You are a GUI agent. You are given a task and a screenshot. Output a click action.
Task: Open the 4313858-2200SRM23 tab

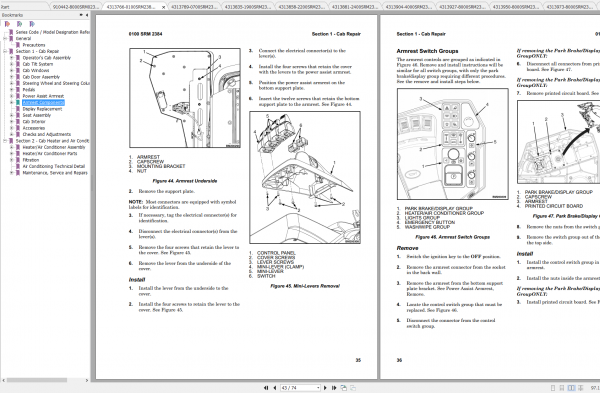coord(301,7)
